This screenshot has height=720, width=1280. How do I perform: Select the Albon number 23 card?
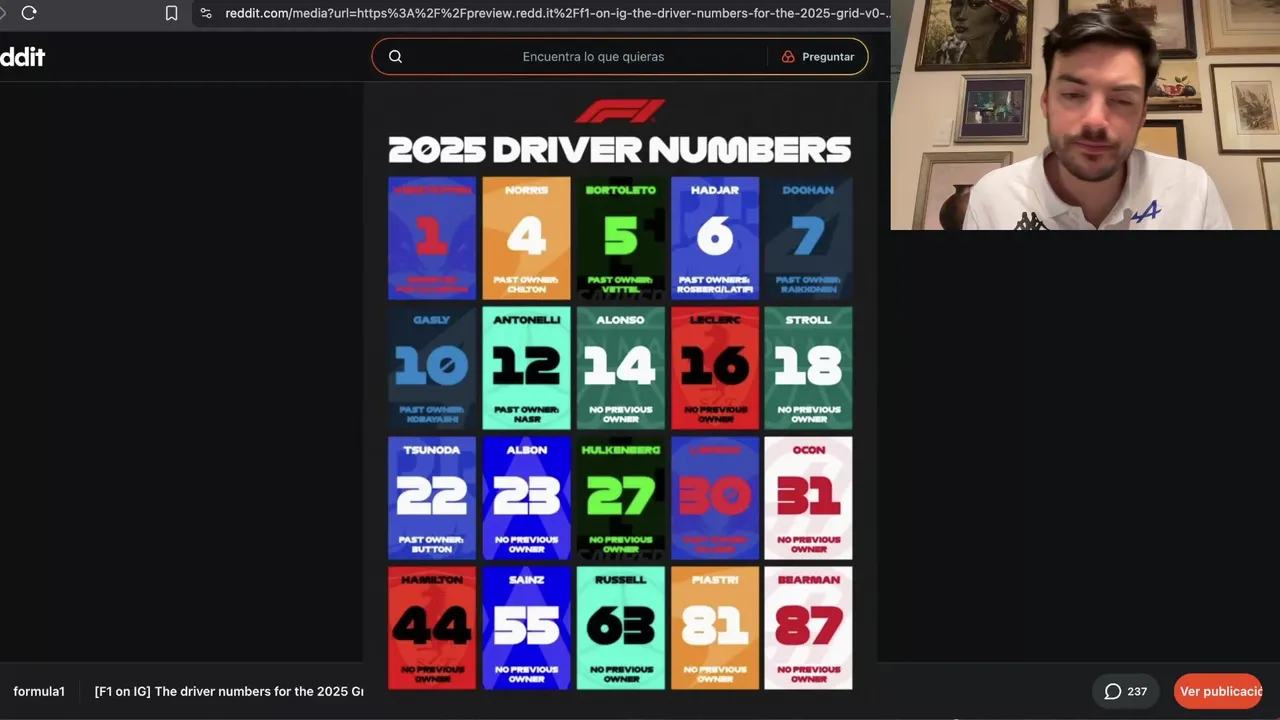pyautogui.click(x=526, y=498)
